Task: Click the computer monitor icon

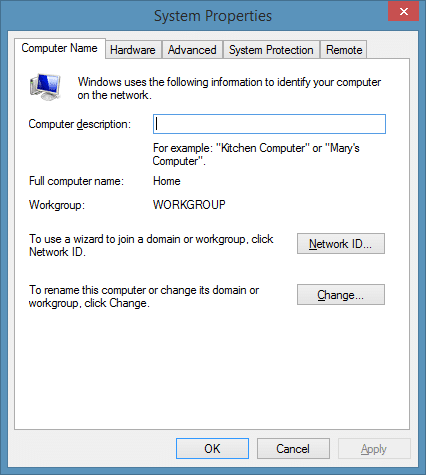Action: coord(45,87)
